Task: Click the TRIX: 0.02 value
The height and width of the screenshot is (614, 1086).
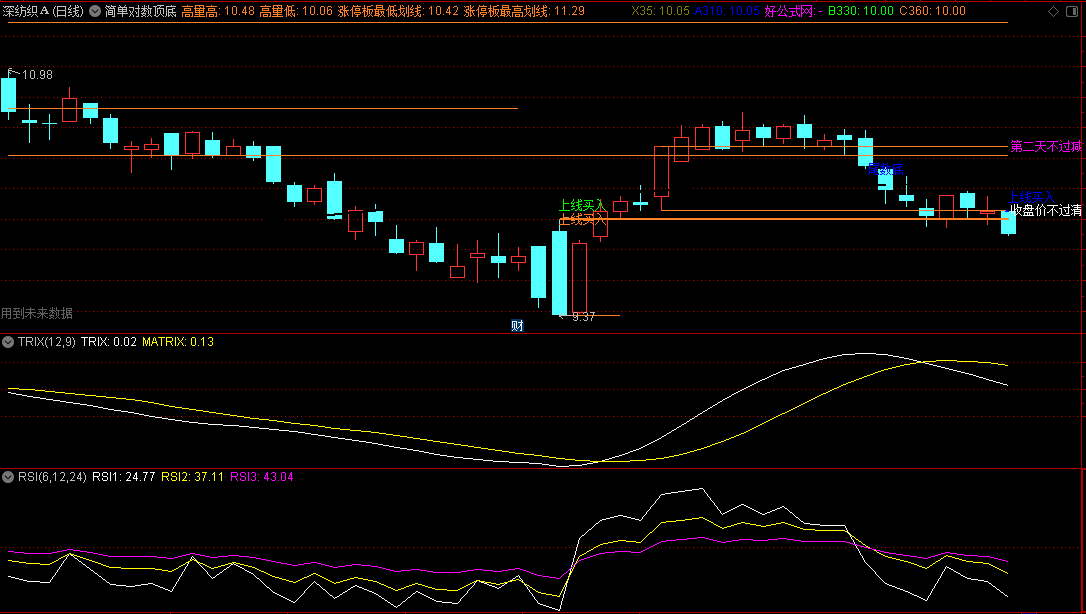Action: click(x=109, y=342)
